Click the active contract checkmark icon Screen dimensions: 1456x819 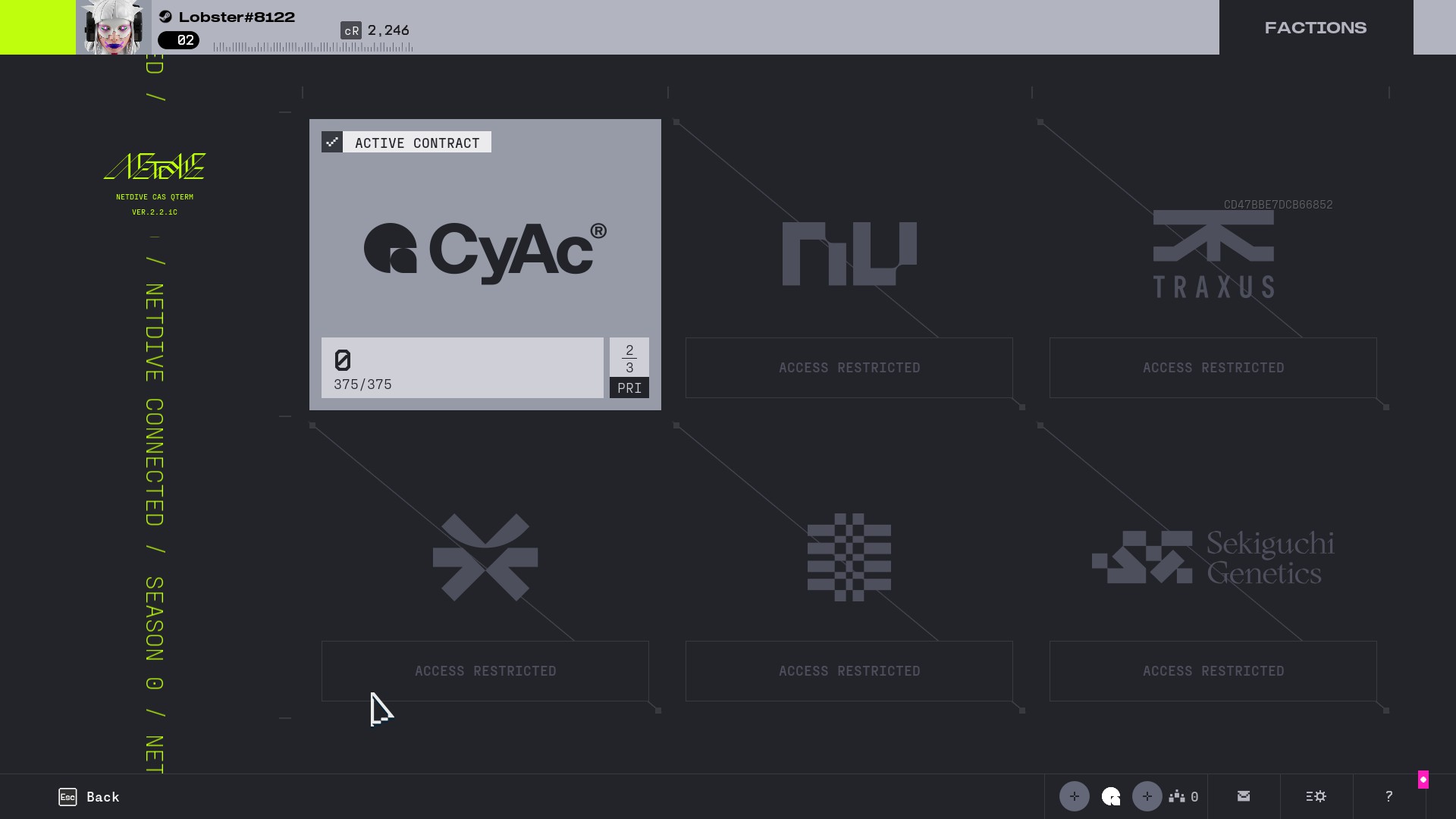pyautogui.click(x=332, y=142)
